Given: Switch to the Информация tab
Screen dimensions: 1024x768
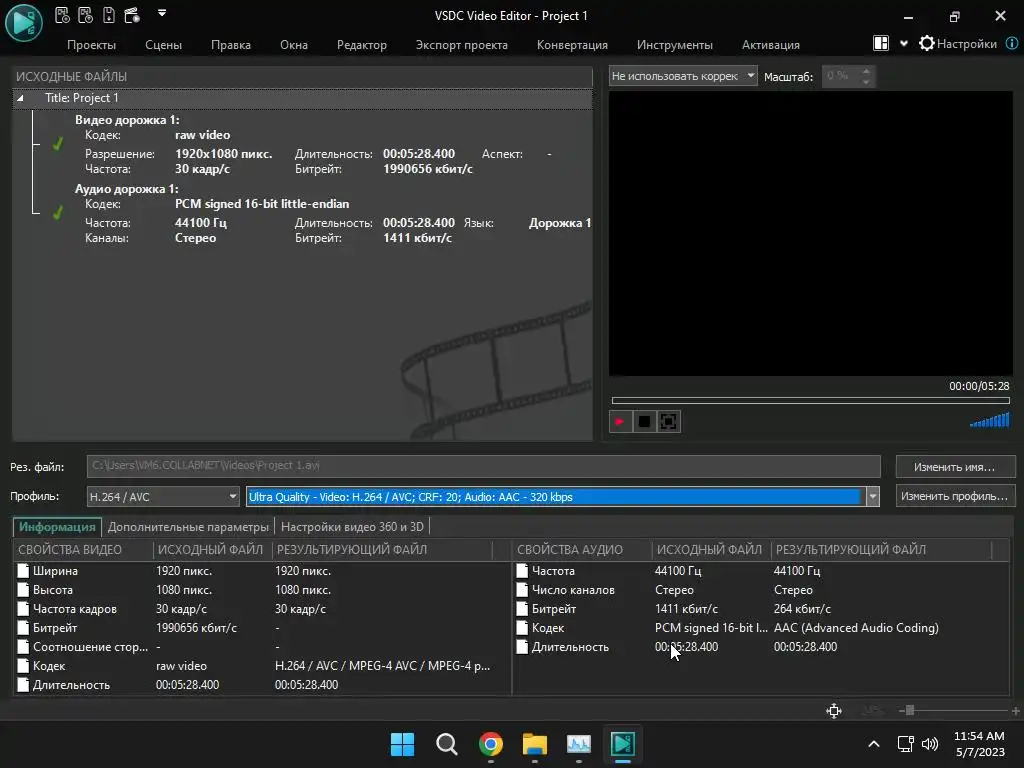Looking at the screenshot, I should [57, 526].
